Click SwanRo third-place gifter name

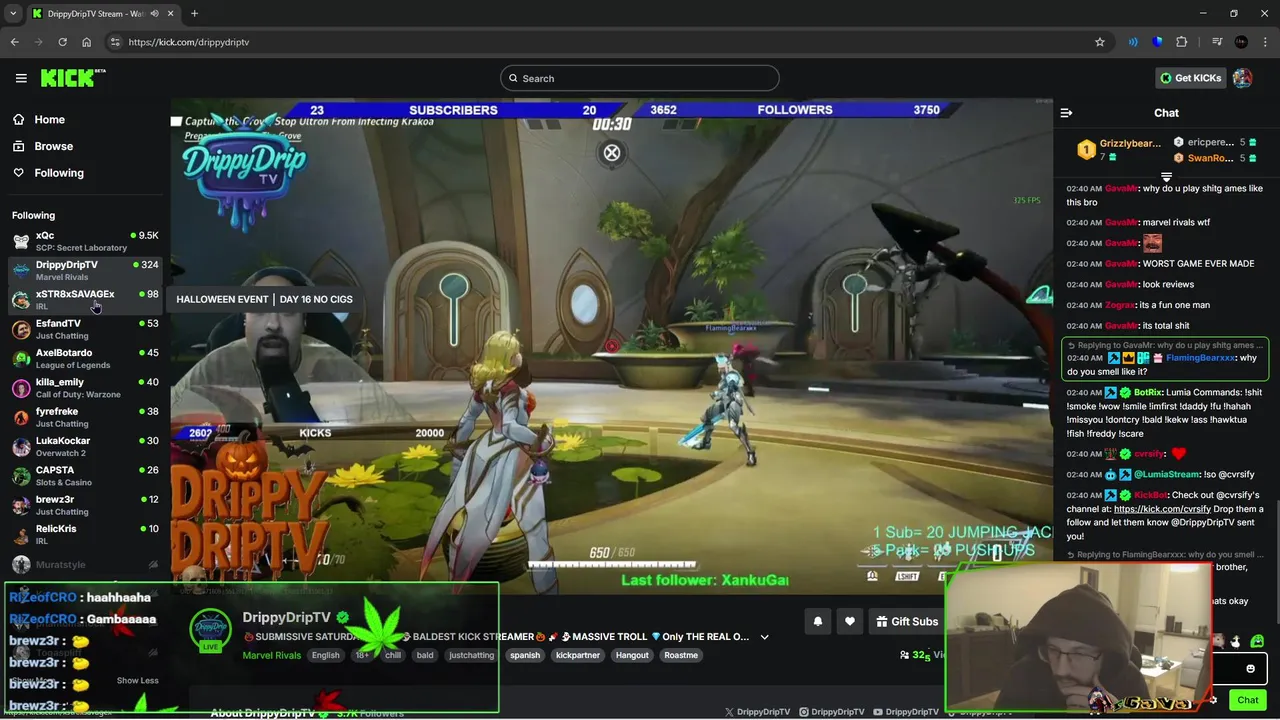pyautogui.click(x=1210, y=158)
